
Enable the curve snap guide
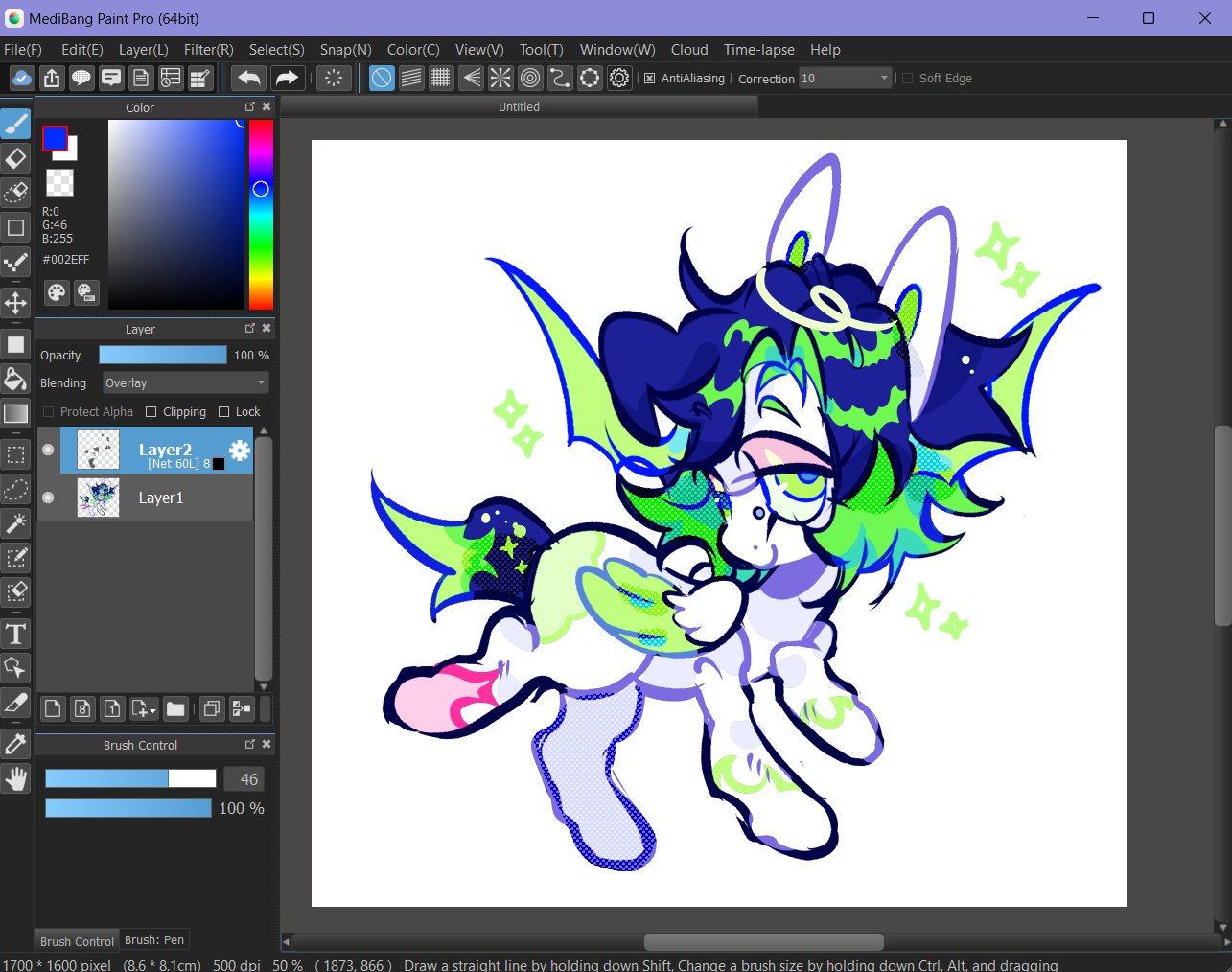coord(560,79)
